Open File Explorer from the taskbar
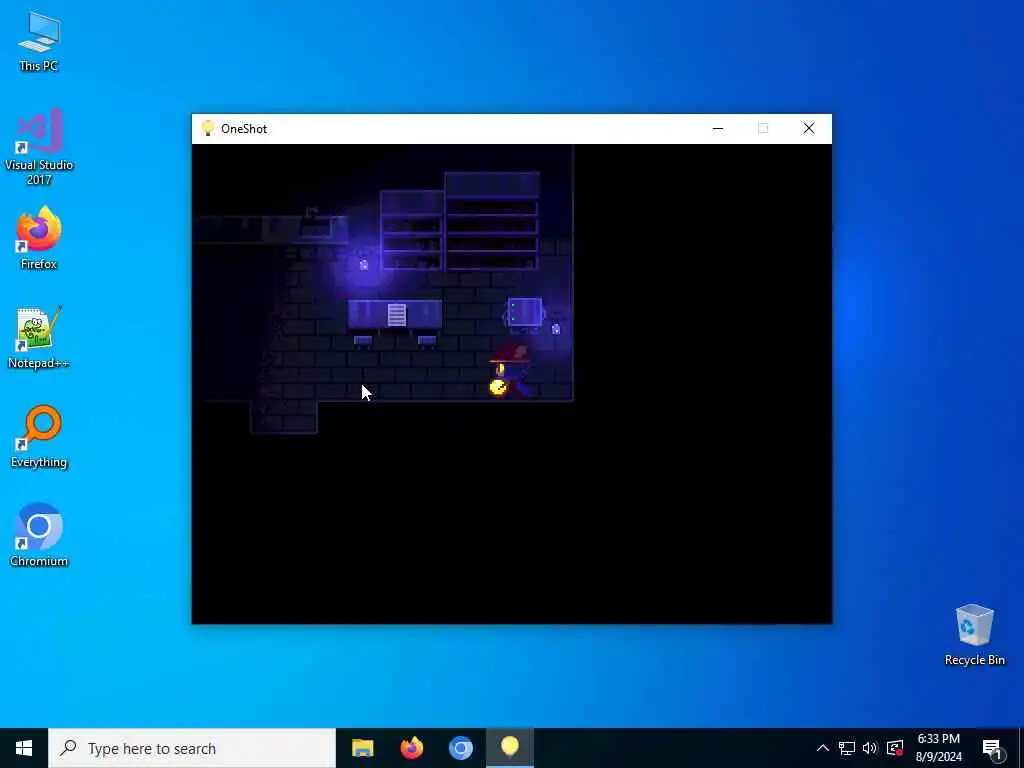 pos(362,748)
